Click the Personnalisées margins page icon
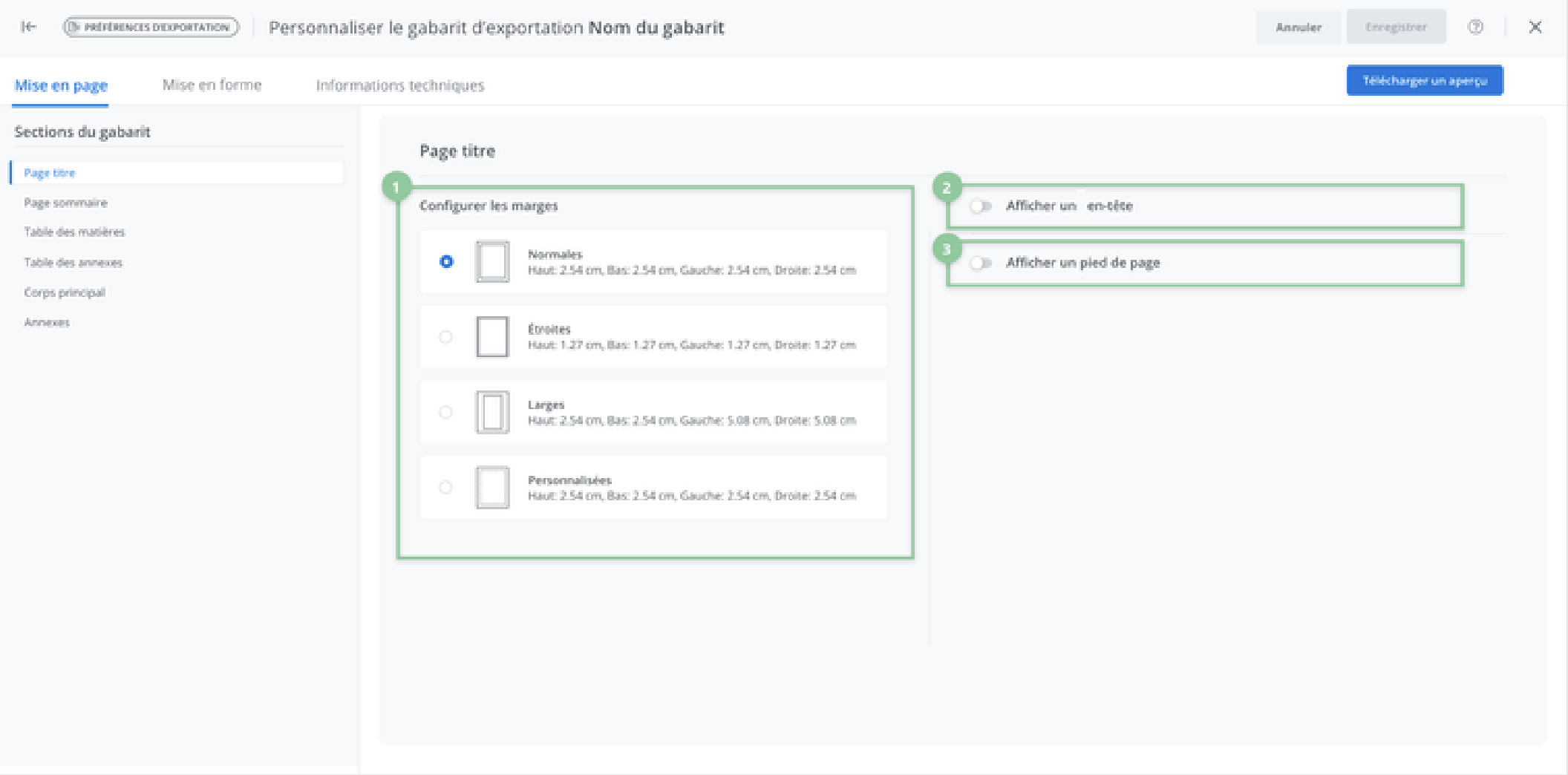1568x775 pixels. [x=492, y=488]
